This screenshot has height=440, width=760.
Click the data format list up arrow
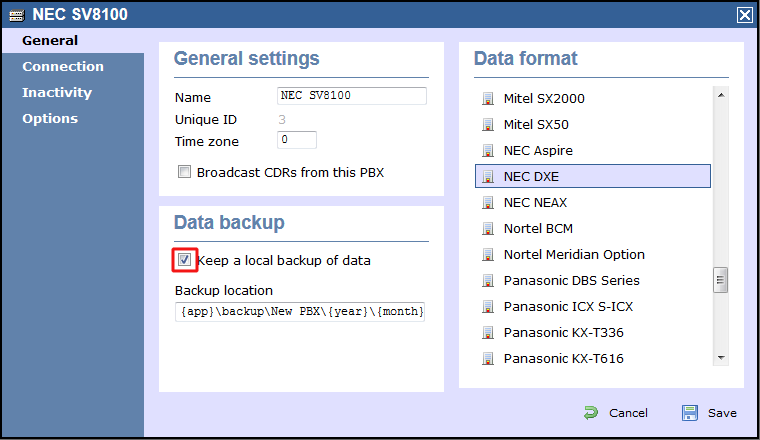[x=721, y=95]
